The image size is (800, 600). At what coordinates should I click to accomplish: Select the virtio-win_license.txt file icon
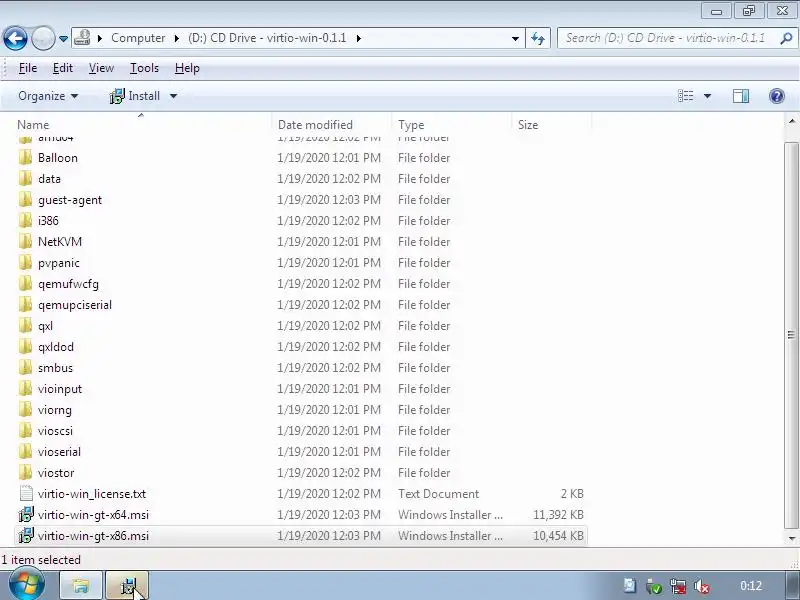point(26,493)
